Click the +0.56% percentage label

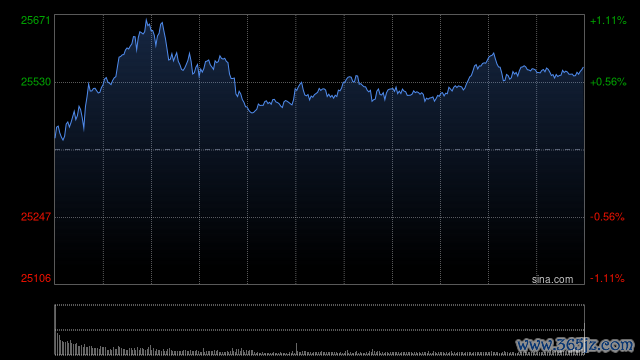(608, 82)
